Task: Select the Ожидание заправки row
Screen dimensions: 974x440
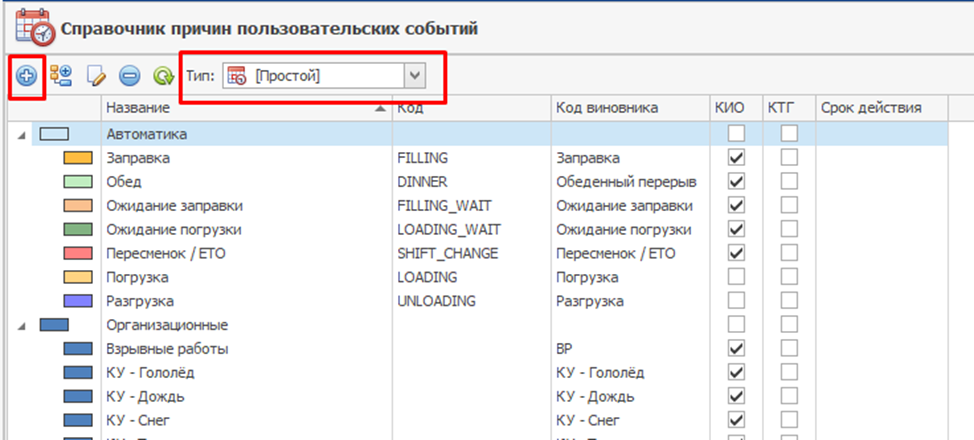Action: pyautogui.click(x=174, y=205)
